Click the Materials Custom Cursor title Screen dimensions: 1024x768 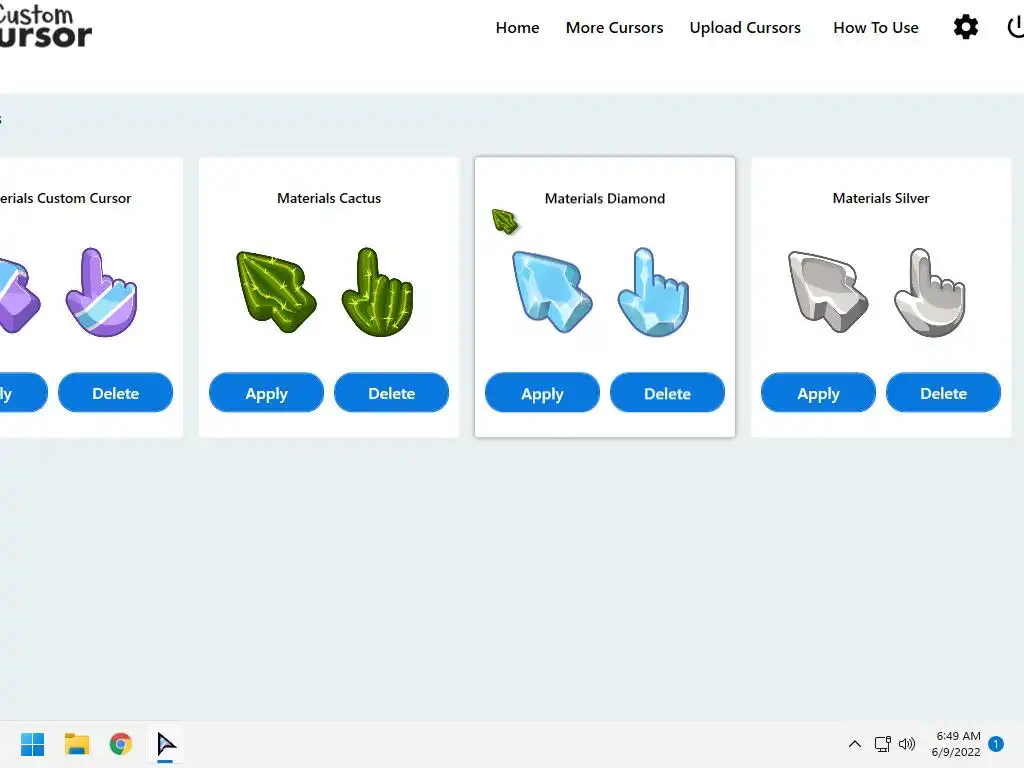(65, 198)
